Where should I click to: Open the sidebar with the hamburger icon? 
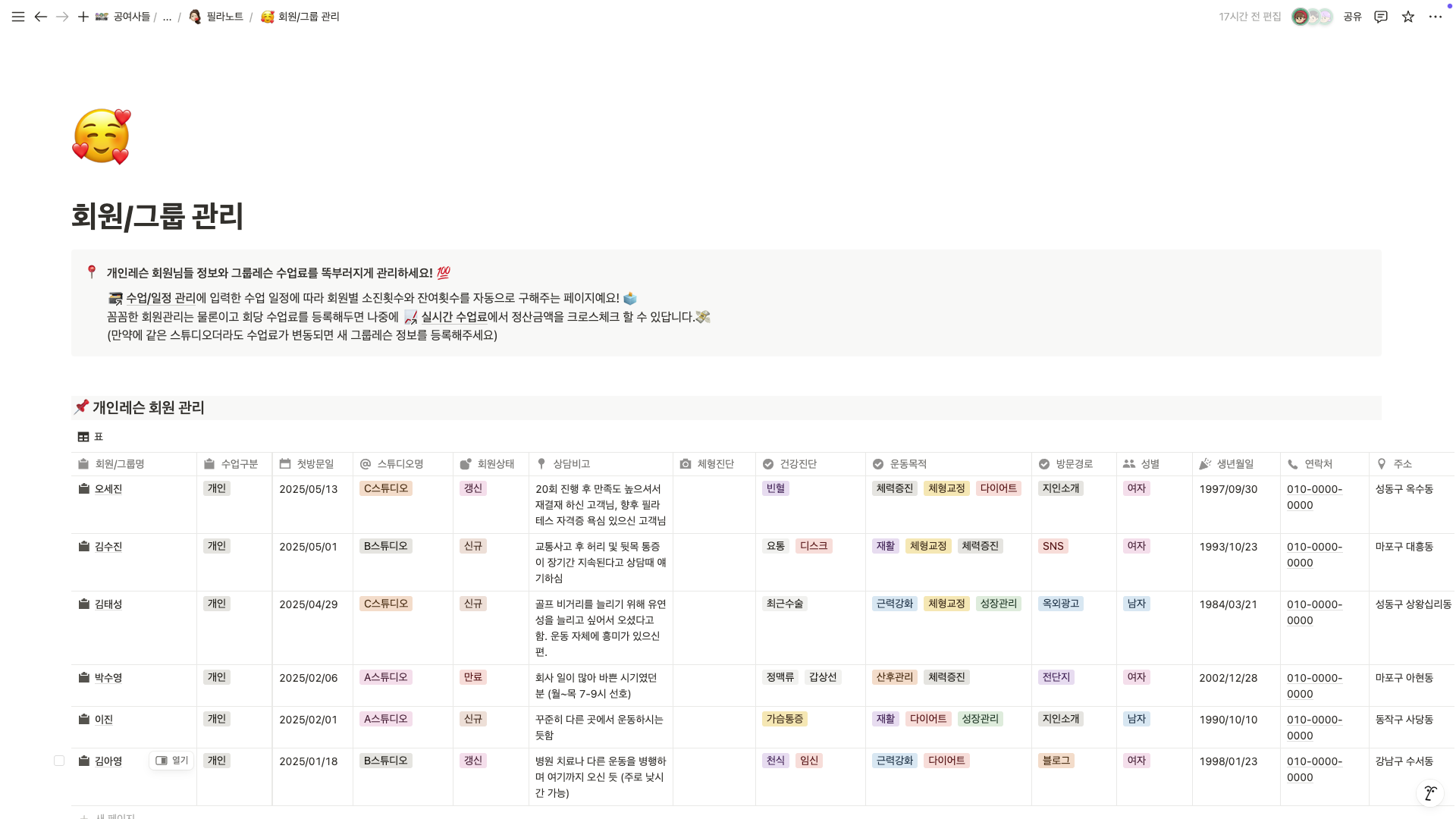coord(17,17)
